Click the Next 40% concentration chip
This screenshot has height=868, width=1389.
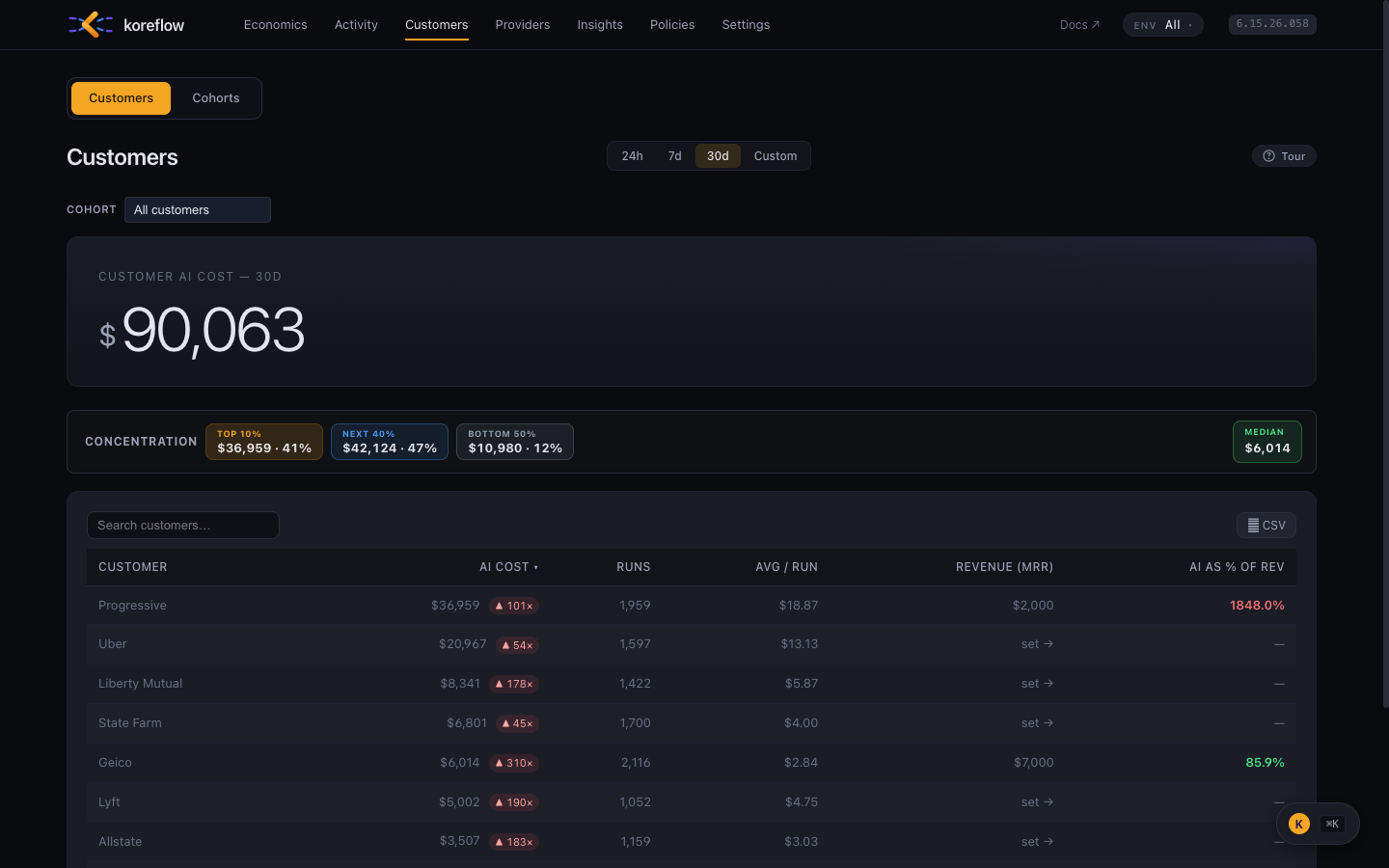(x=390, y=442)
